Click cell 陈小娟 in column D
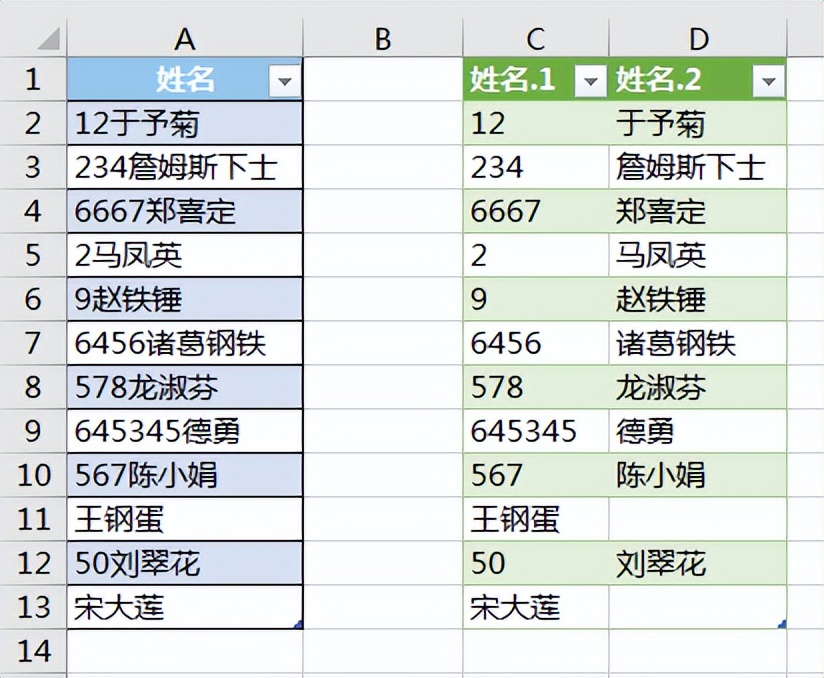The image size is (824, 678). coord(698,475)
